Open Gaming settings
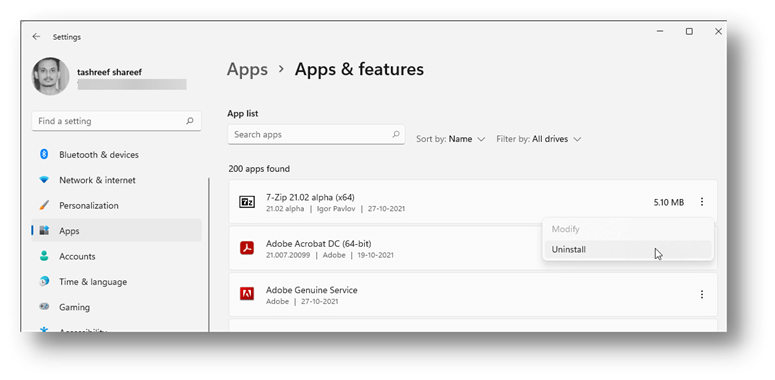The image size is (775, 380). [x=116, y=307]
